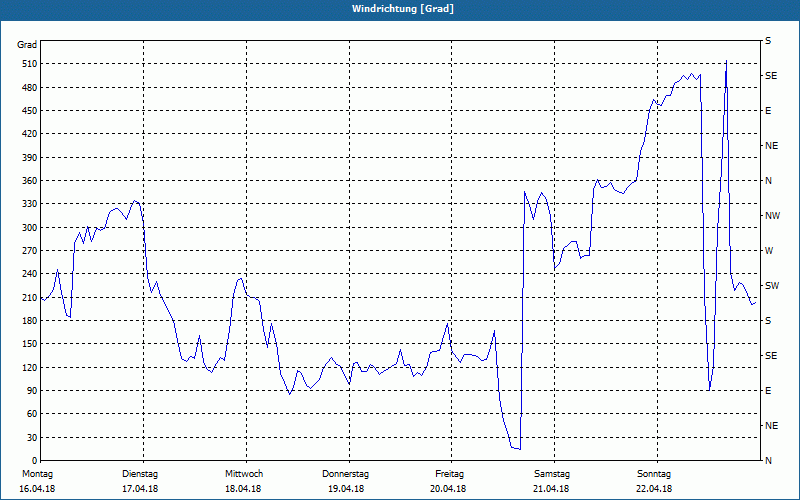Click the 'Mittwoch' day label
The height and width of the screenshot is (500, 800).
click(x=244, y=474)
